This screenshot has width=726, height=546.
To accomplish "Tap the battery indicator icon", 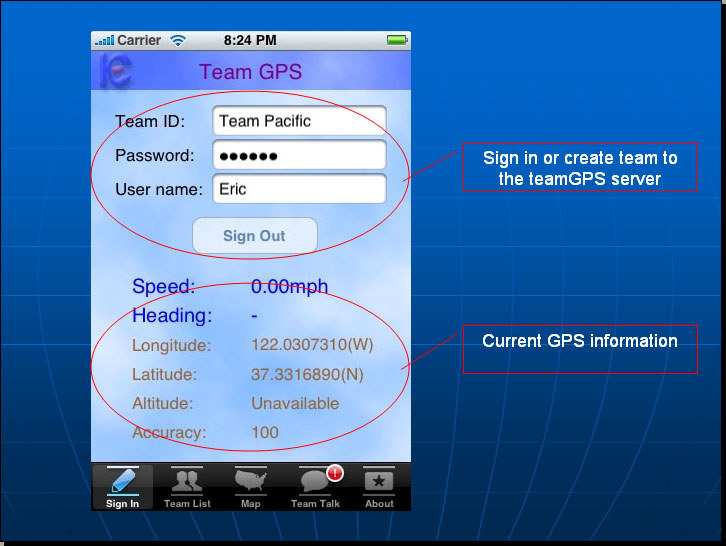I will tap(397, 40).
